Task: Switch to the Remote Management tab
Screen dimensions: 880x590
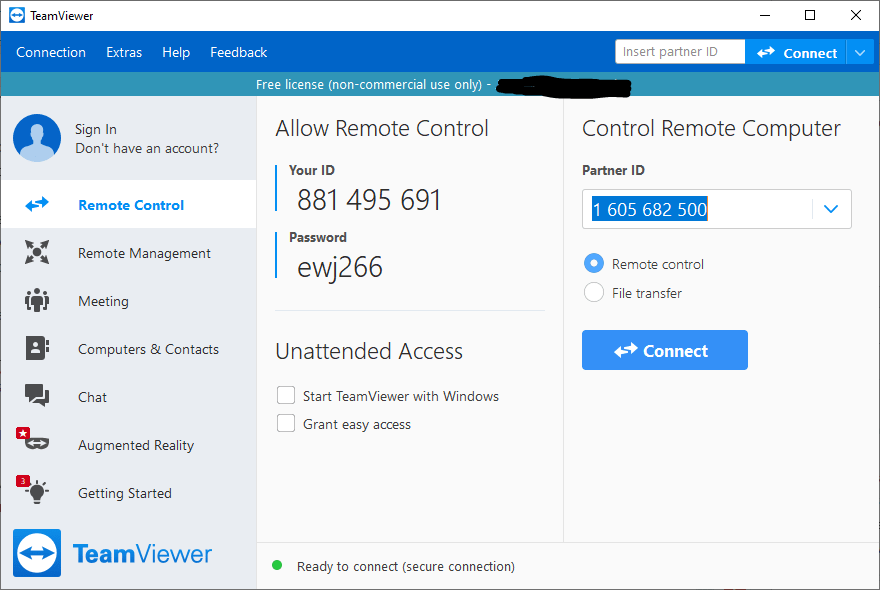Action: click(x=129, y=253)
